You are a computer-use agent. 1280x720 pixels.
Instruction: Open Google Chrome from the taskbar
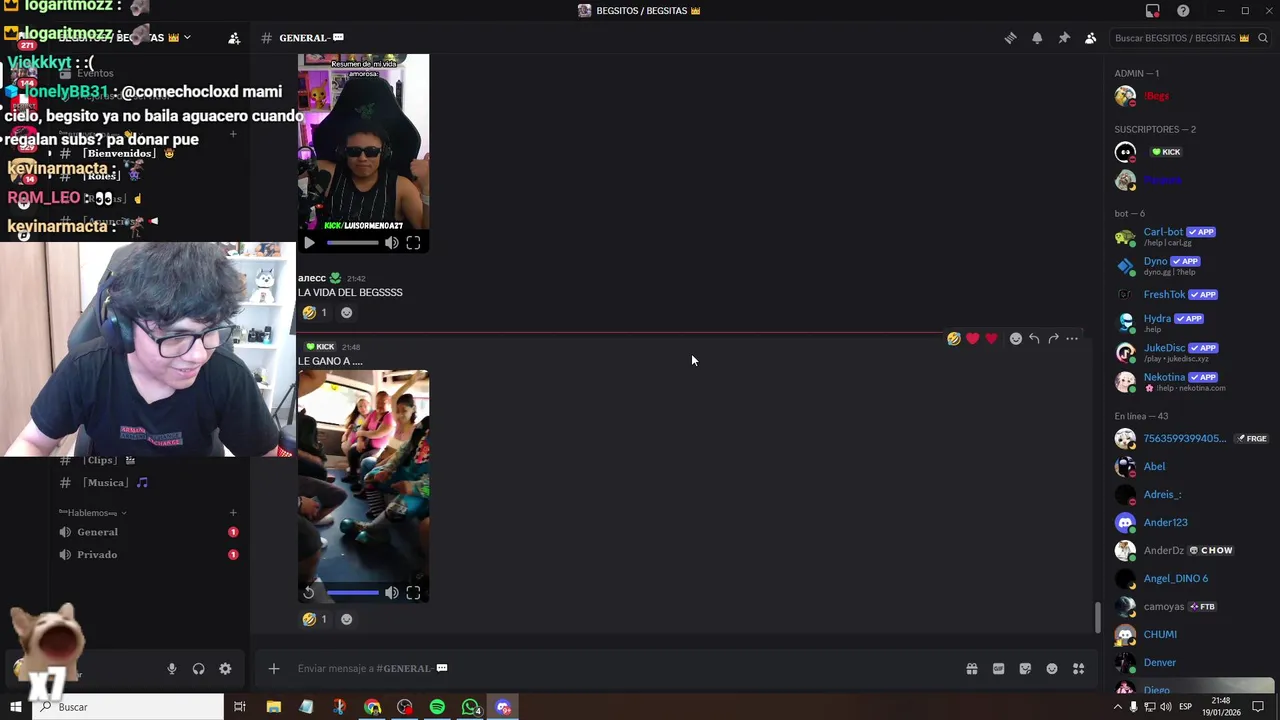372,707
